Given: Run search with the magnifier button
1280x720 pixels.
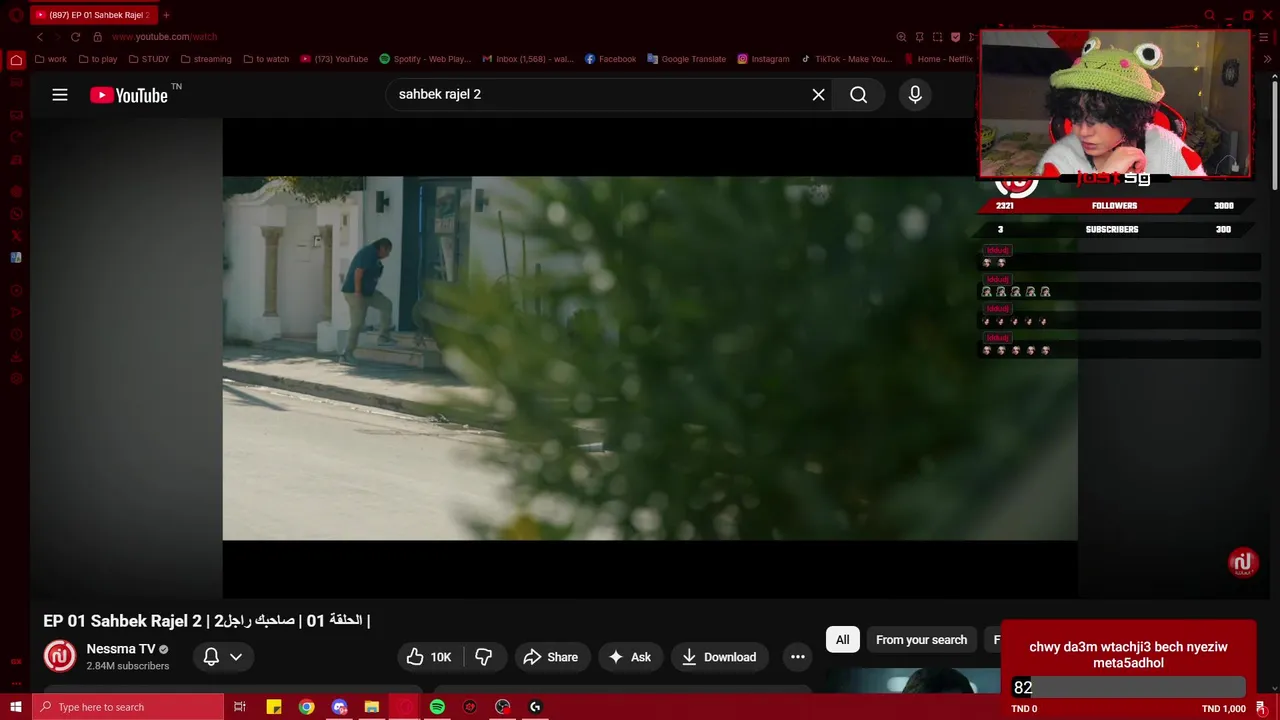Looking at the screenshot, I should coord(858,94).
